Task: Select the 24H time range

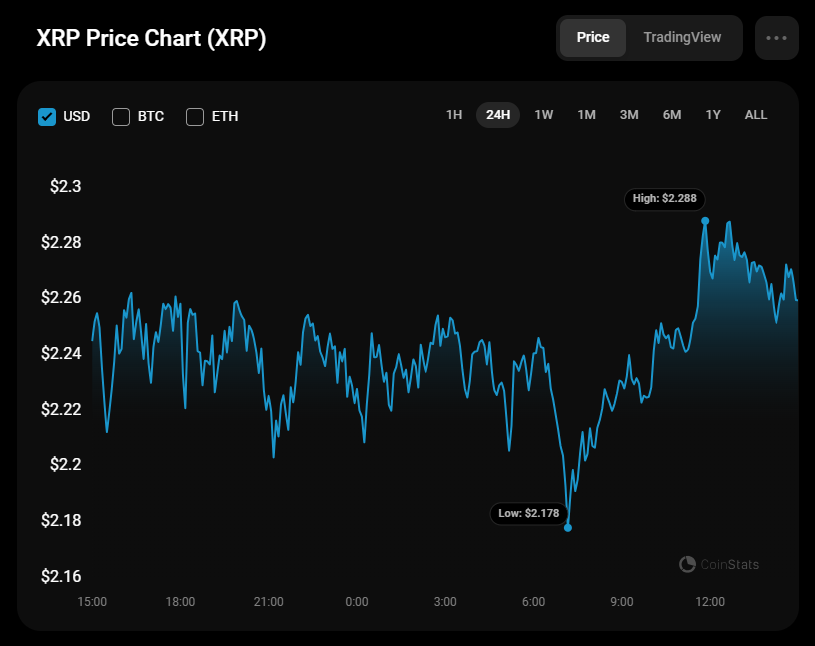Action: click(498, 115)
